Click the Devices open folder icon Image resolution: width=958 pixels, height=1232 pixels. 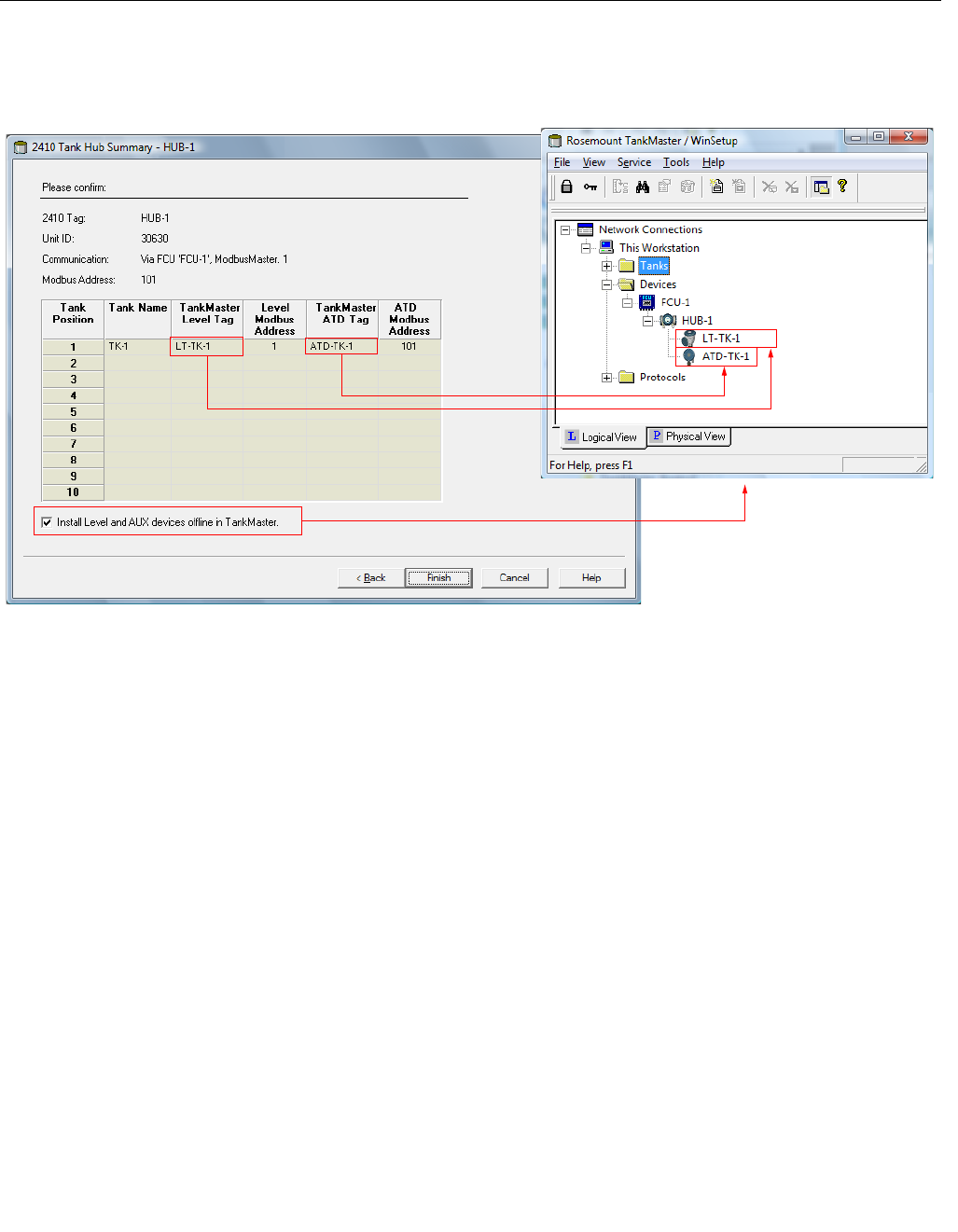[627, 284]
